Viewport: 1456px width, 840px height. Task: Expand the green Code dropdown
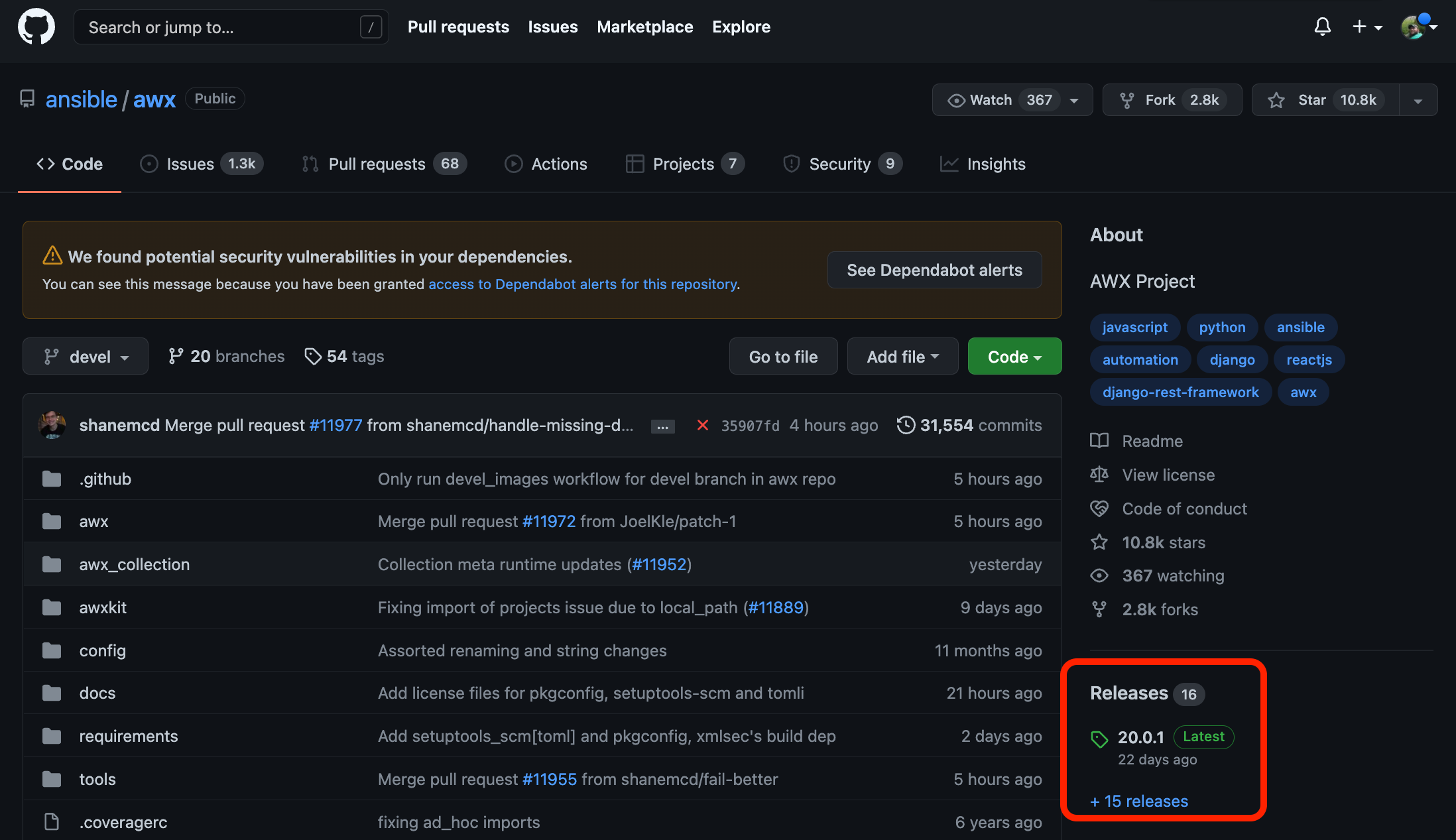[1014, 357]
